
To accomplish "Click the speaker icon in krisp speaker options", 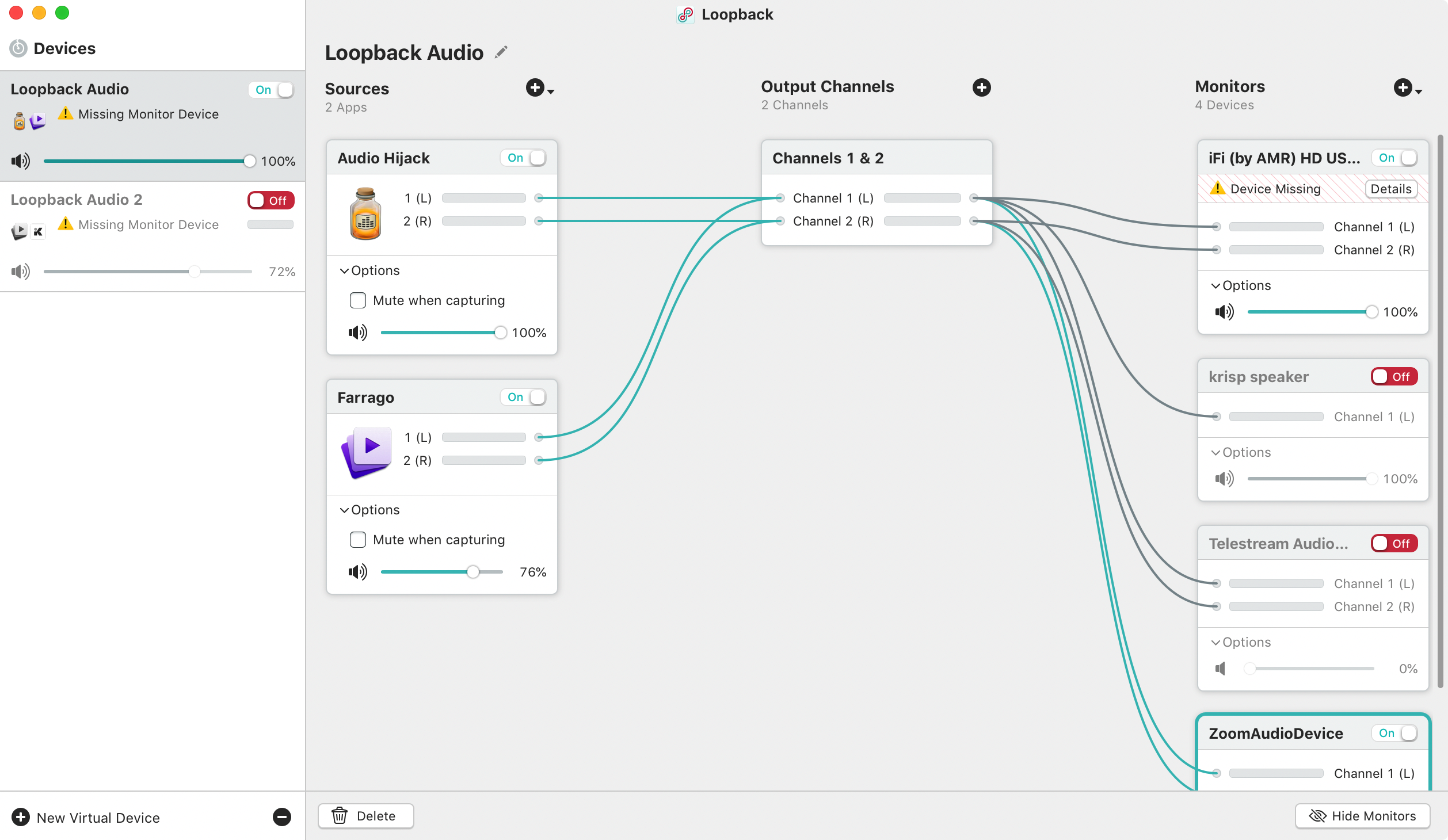I will pyautogui.click(x=1224, y=479).
